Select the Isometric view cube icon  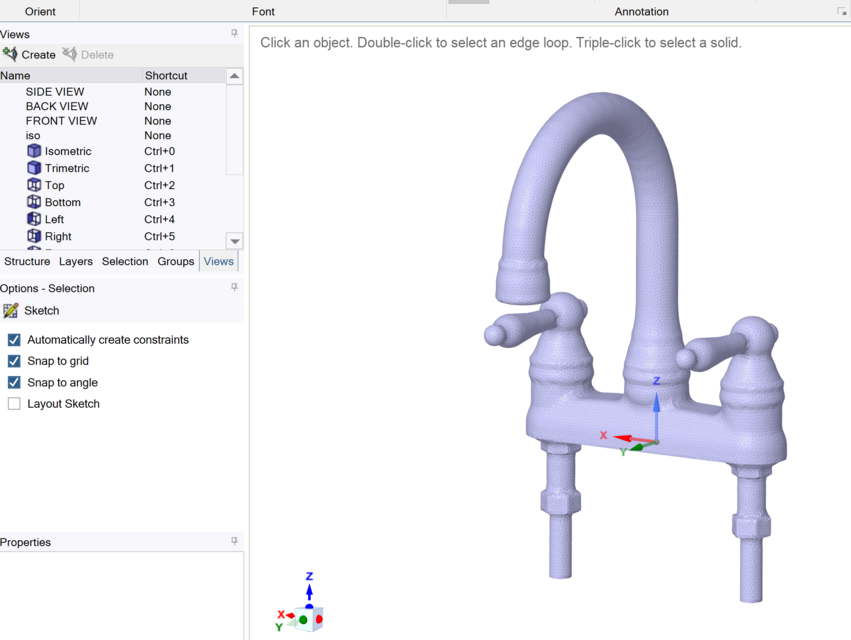coord(33,151)
